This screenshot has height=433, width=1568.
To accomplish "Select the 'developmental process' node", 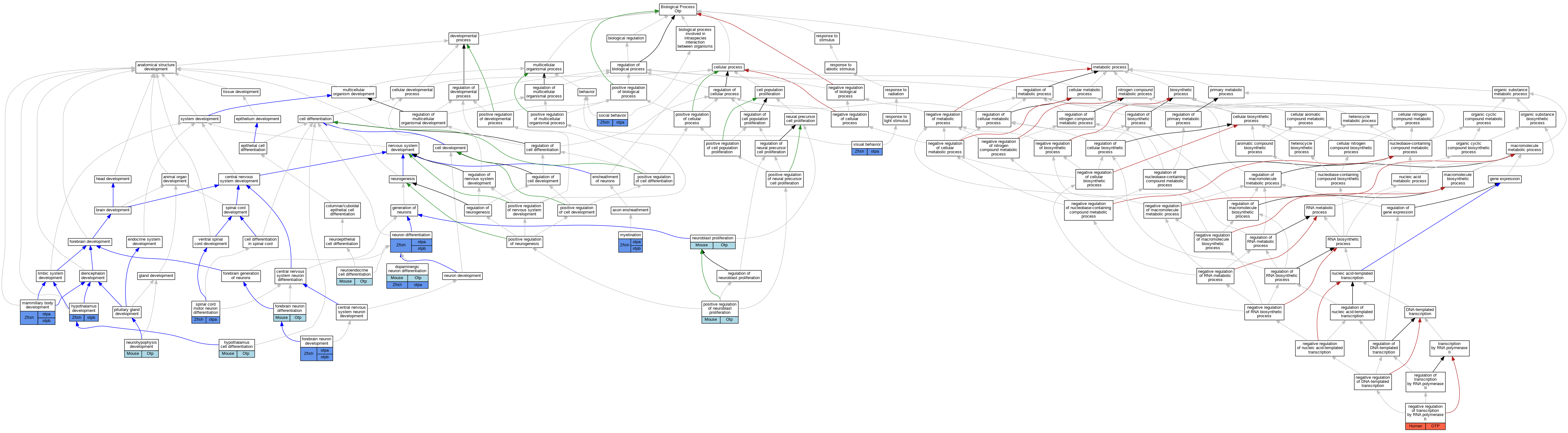I will coord(463,38).
